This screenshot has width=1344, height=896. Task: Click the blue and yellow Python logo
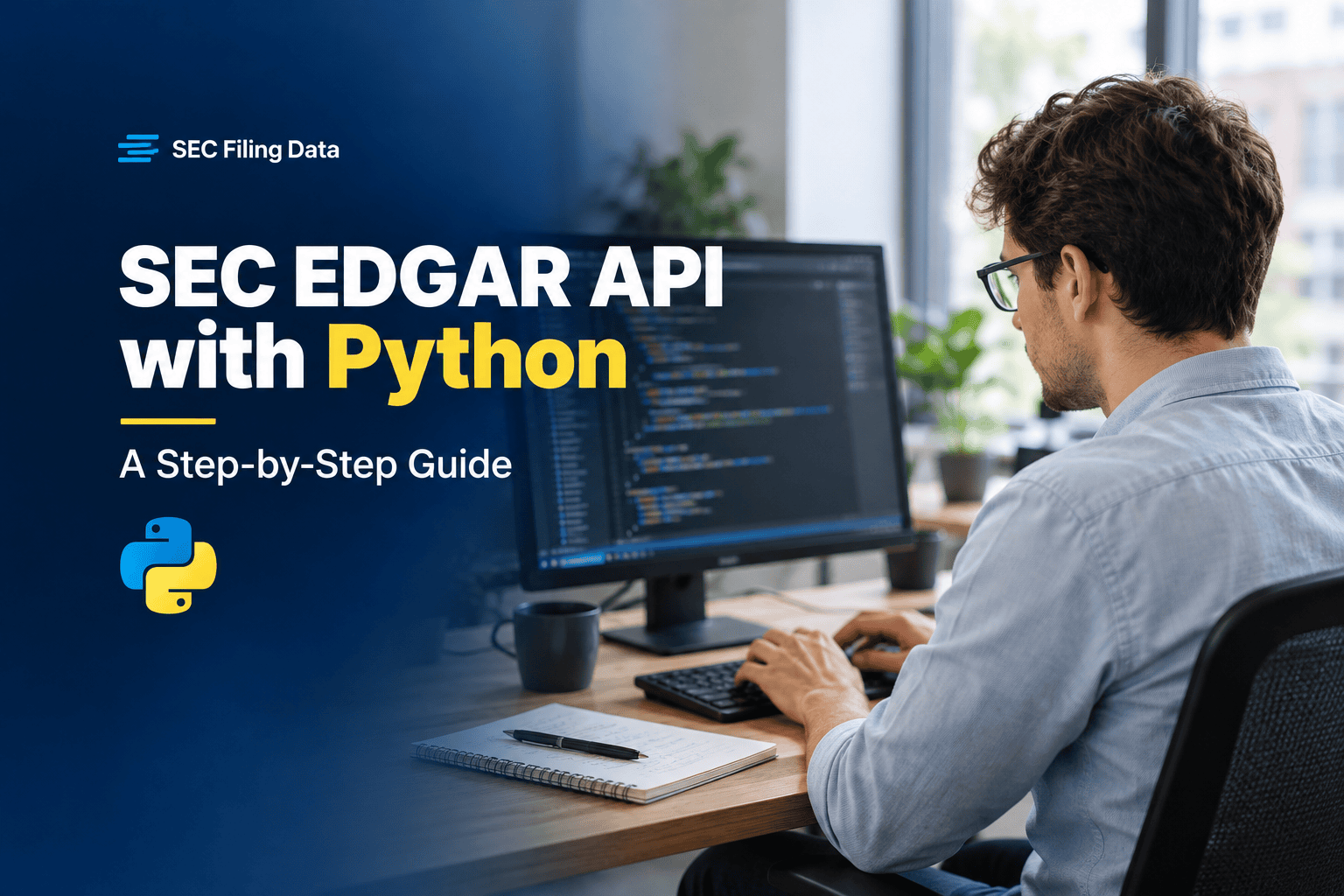tap(168, 565)
